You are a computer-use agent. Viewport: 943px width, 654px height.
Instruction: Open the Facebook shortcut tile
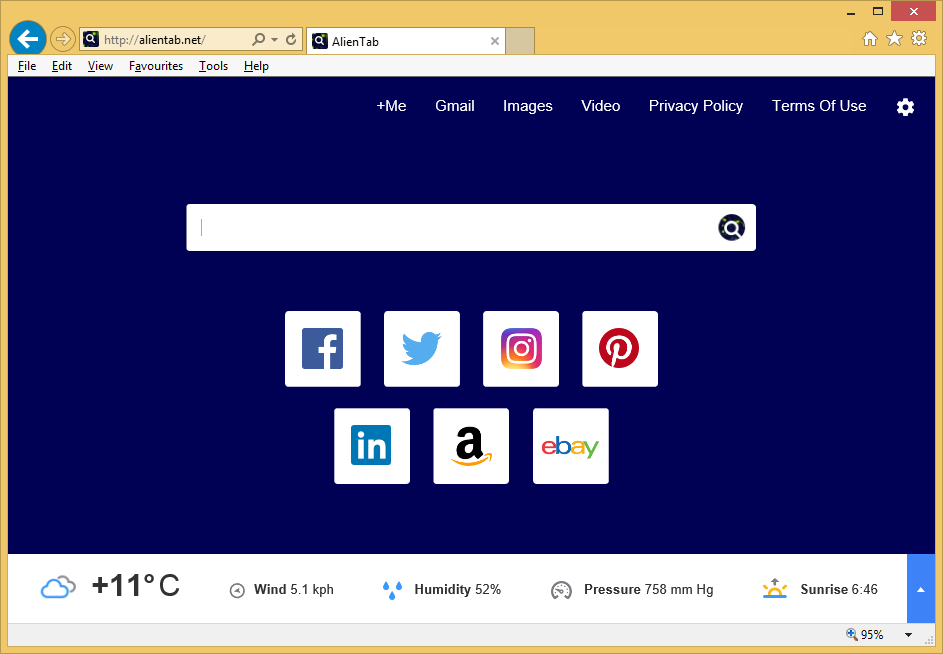(323, 349)
